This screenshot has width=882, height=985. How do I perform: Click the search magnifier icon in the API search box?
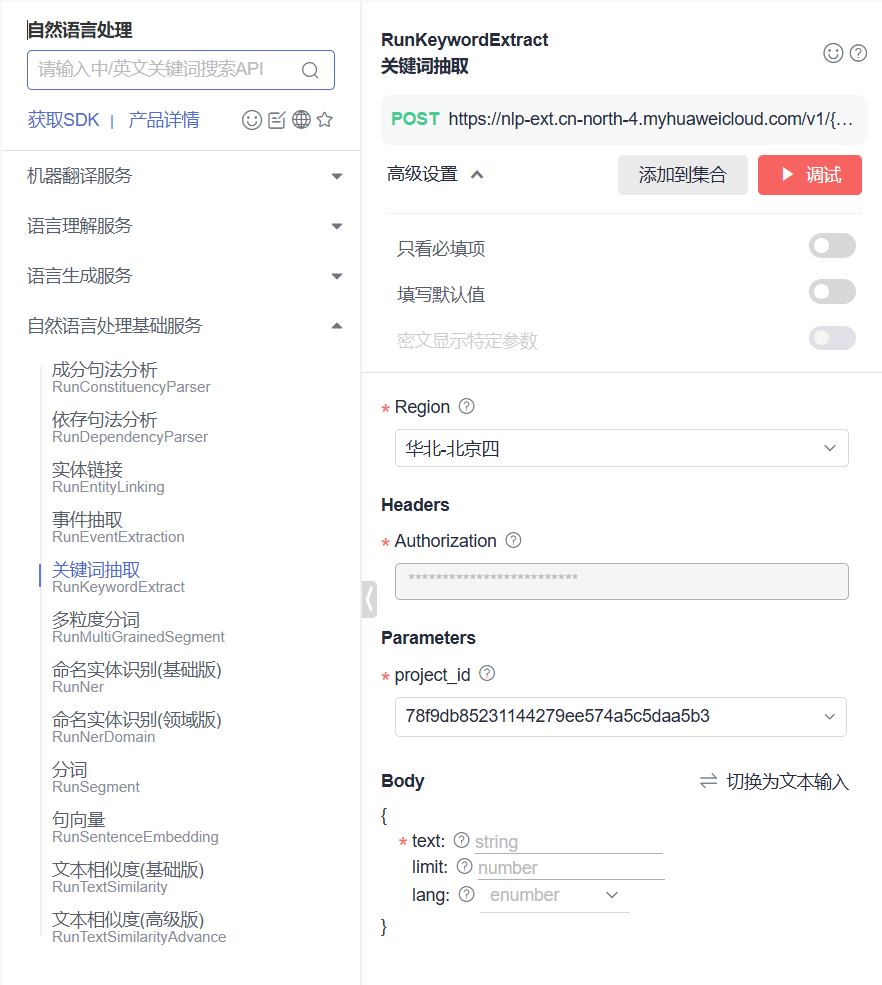(x=310, y=70)
